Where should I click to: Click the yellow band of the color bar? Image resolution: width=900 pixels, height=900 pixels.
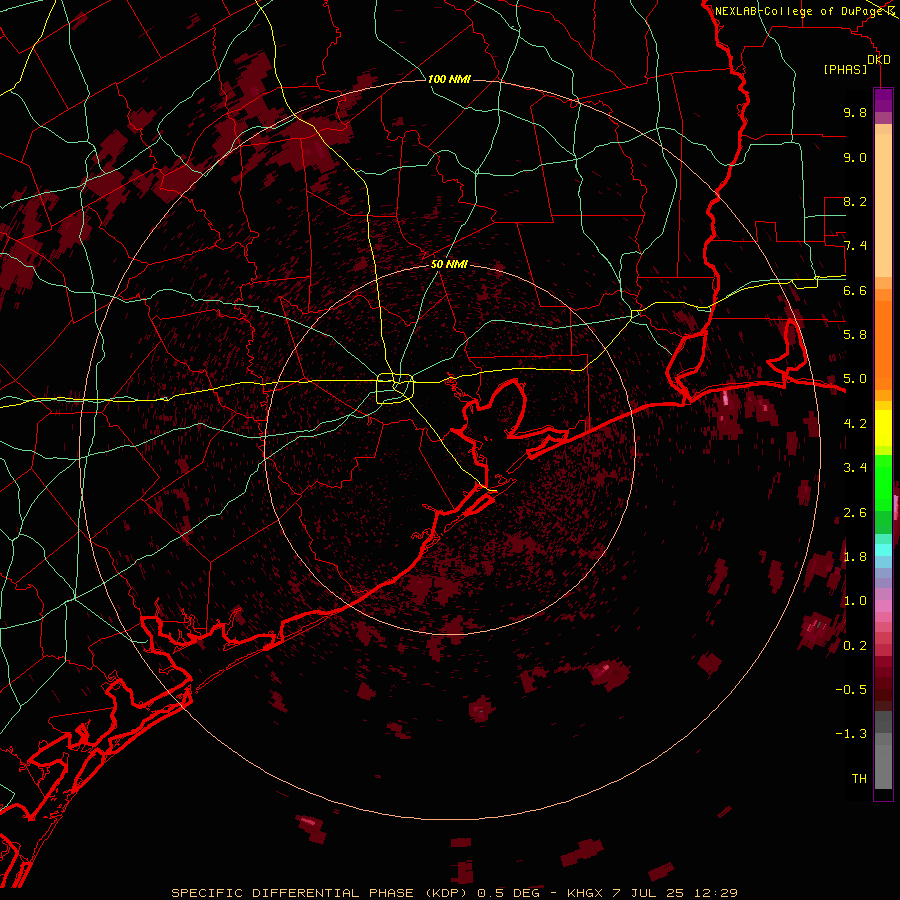click(x=883, y=428)
